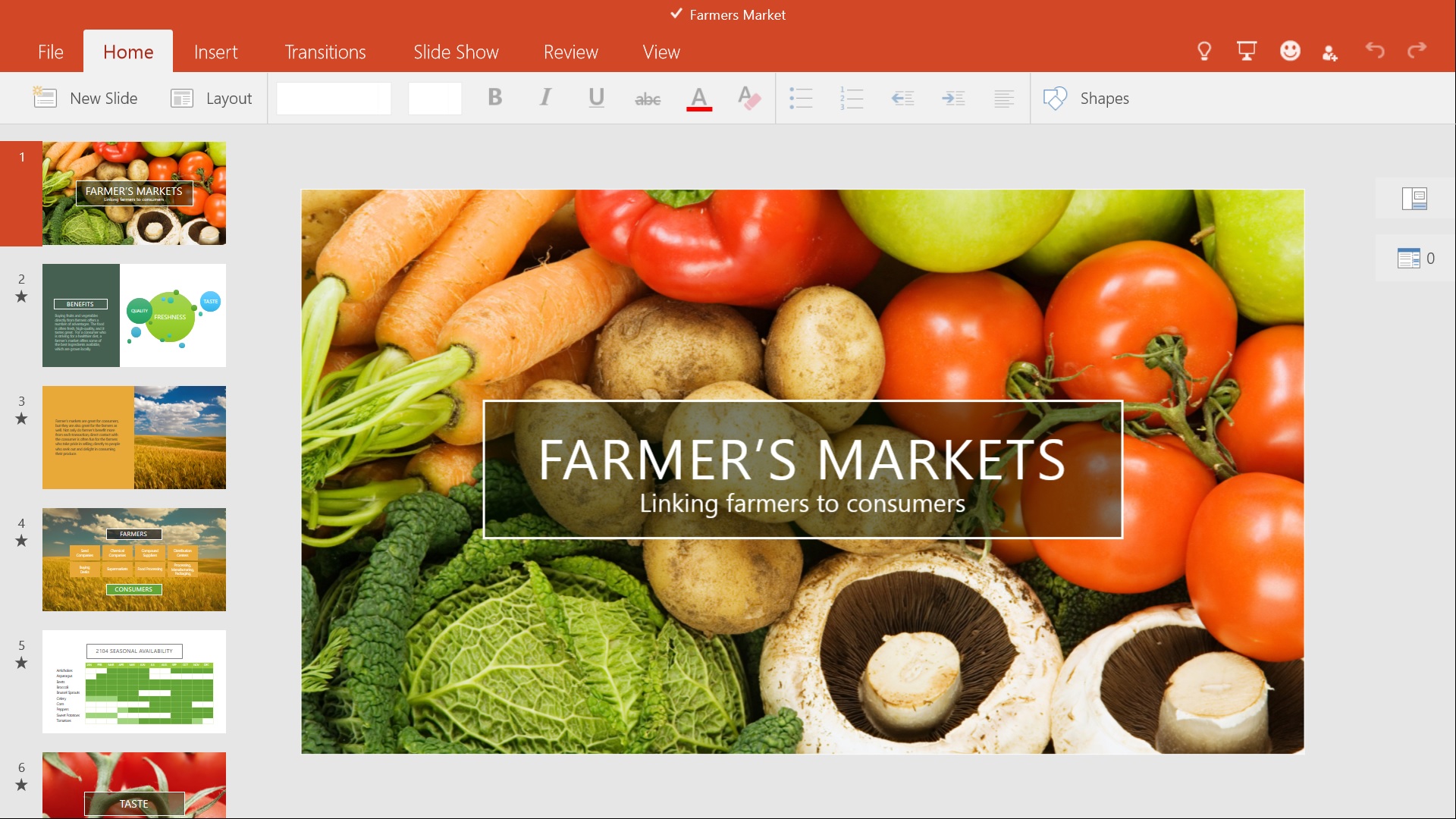Select slide 4 Farmers thumbnail
The height and width of the screenshot is (819, 1456).
click(134, 560)
